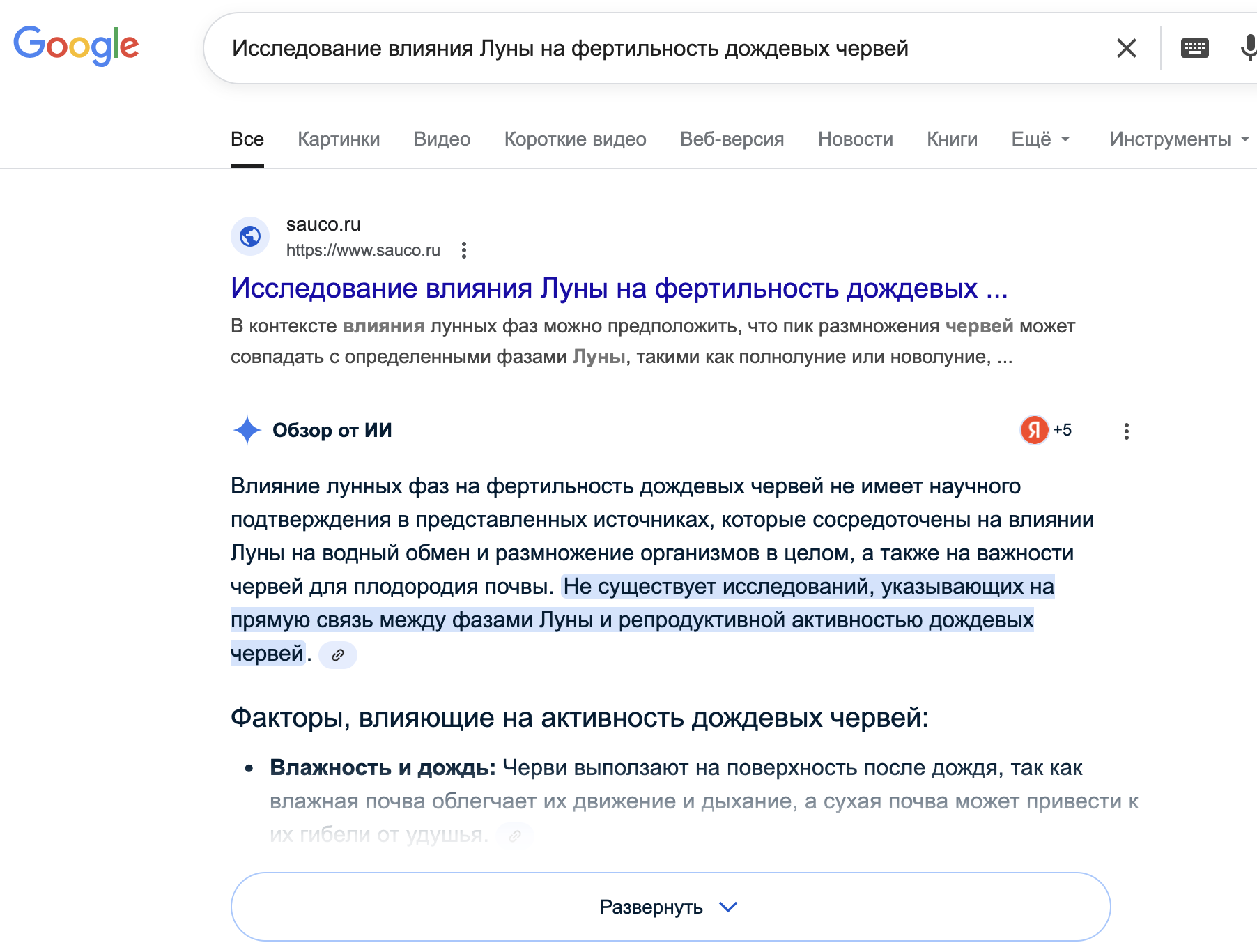Viewport: 1257px width, 952px height.
Task: Open the Инструменты dropdown
Action: pyautogui.click(x=1178, y=139)
